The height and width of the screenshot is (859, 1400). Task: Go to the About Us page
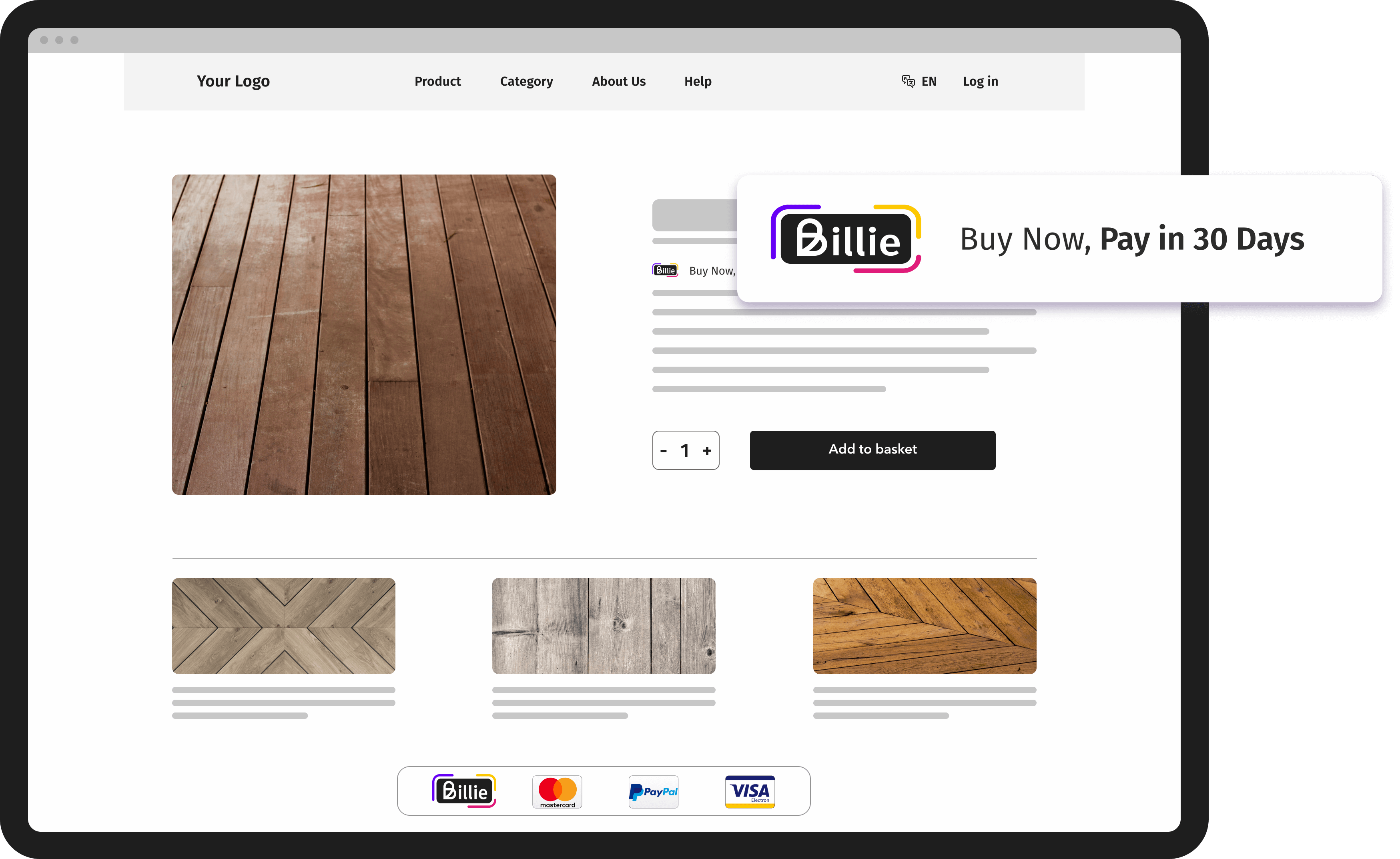618,81
